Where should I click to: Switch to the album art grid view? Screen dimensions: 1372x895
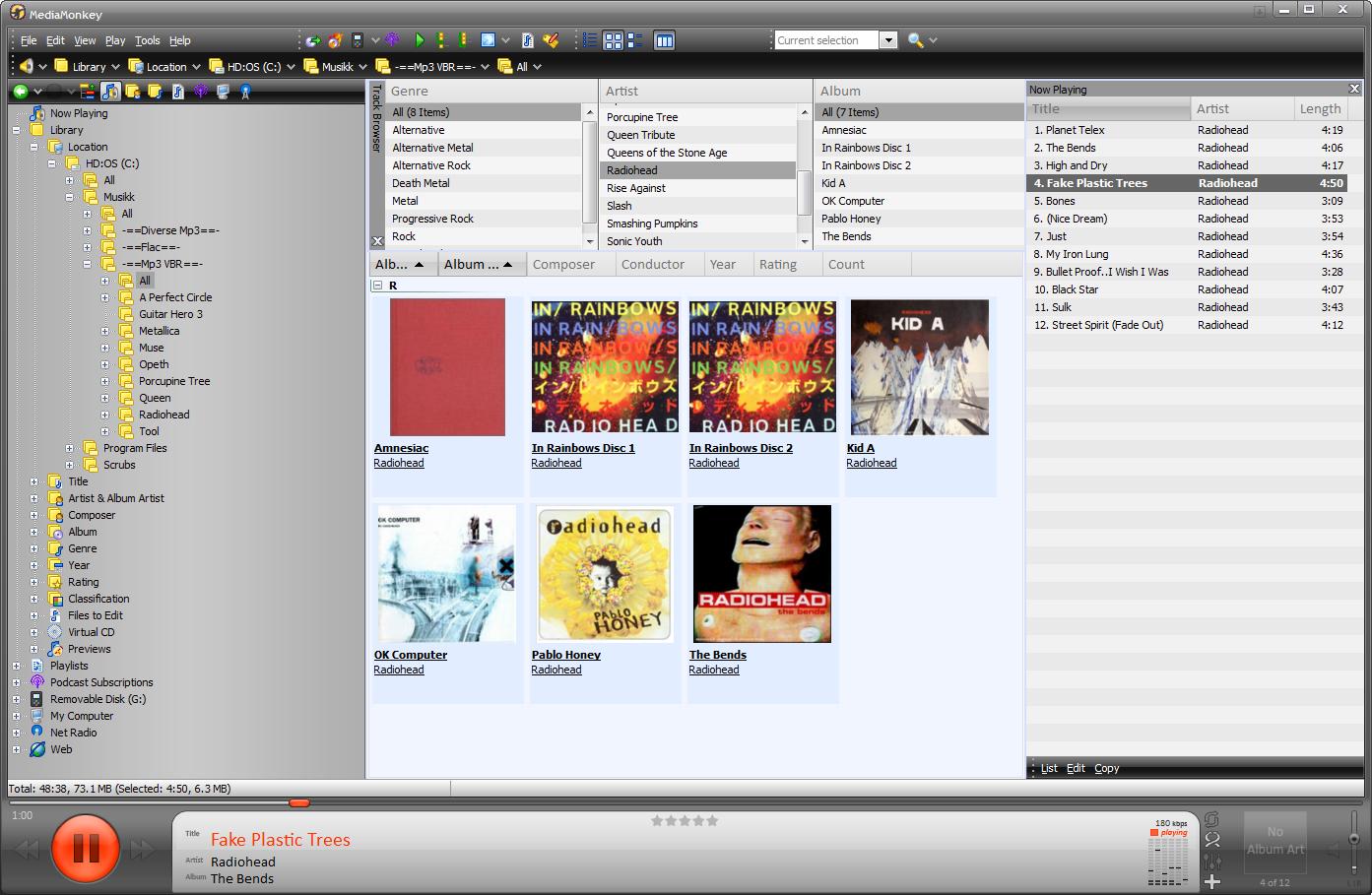click(x=613, y=40)
